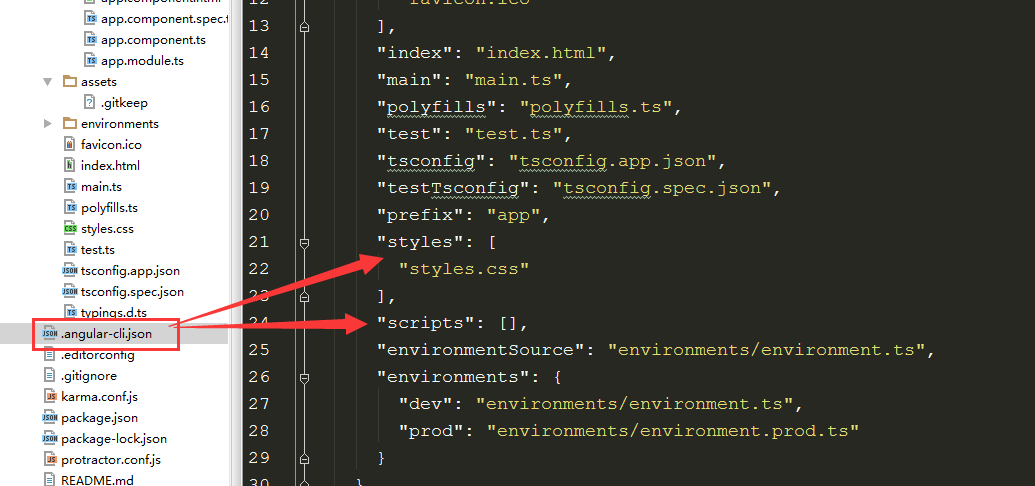The height and width of the screenshot is (486, 1035).
Task: Click "dev" key on line 27
Action: 426,404
